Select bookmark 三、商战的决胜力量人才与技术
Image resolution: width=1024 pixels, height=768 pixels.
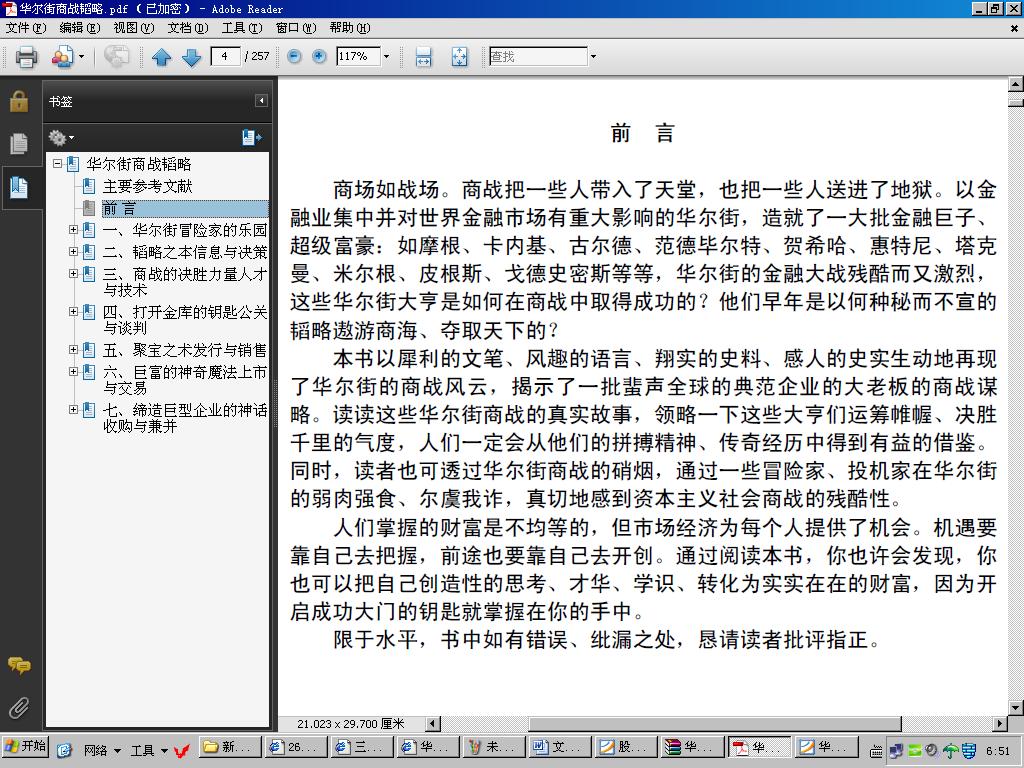(x=185, y=282)
